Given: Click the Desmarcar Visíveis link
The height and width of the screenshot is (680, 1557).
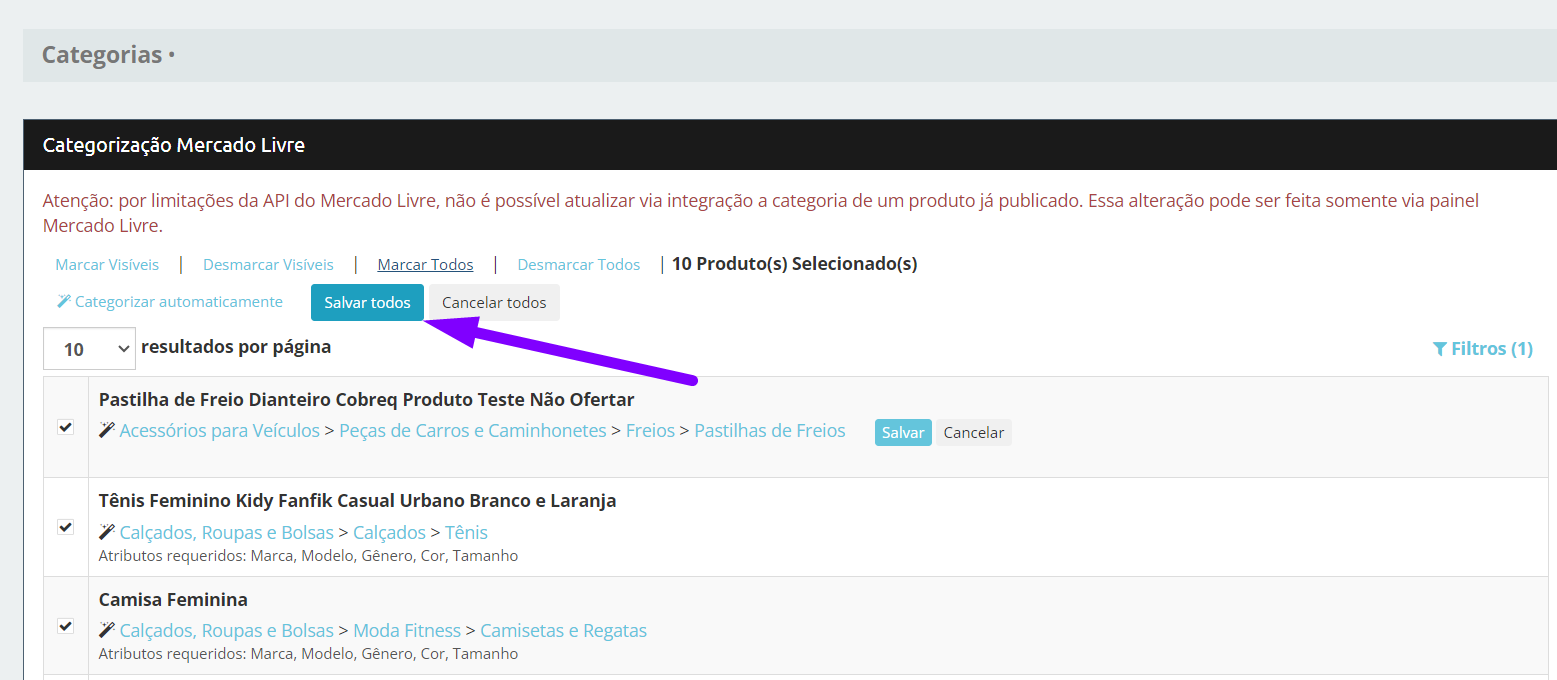Looking at the screenshot, I should [268, 265].
